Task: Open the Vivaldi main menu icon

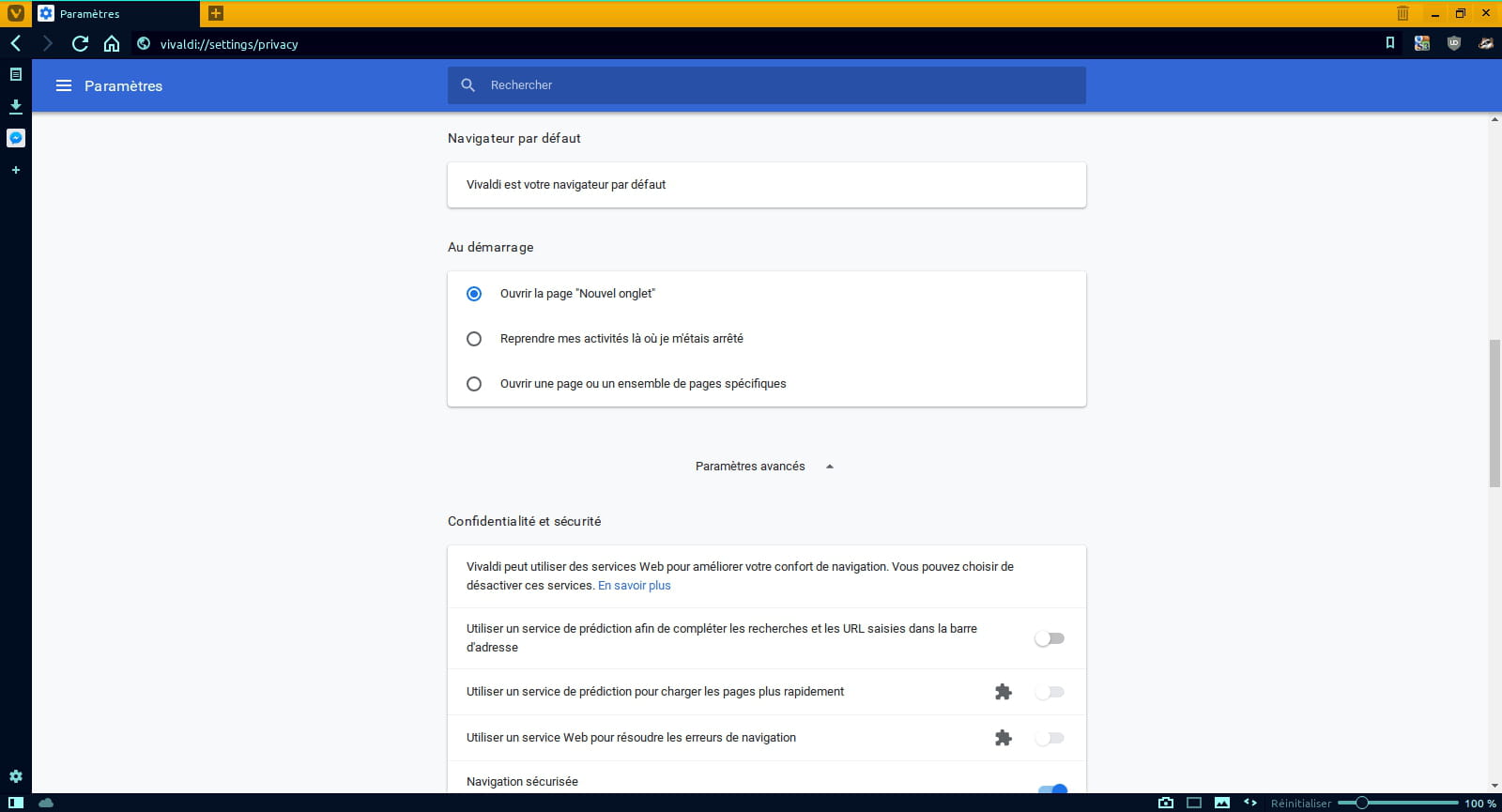Action: (16, 13)
